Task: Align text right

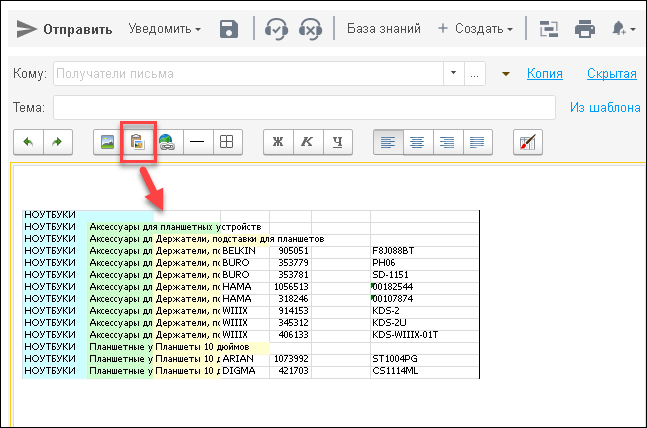Action: [x=448, y=142]
